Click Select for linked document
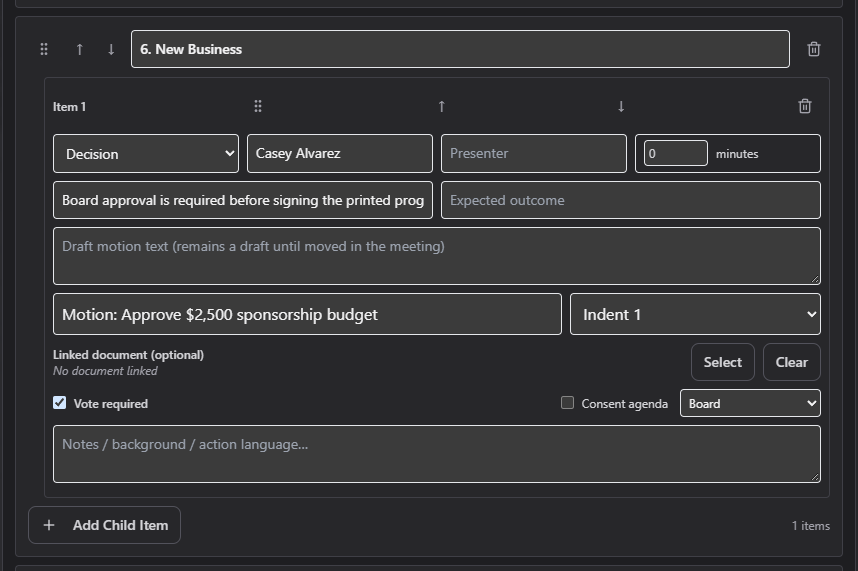This screenshot has height=571, width=858. click(x=722, y=362)
